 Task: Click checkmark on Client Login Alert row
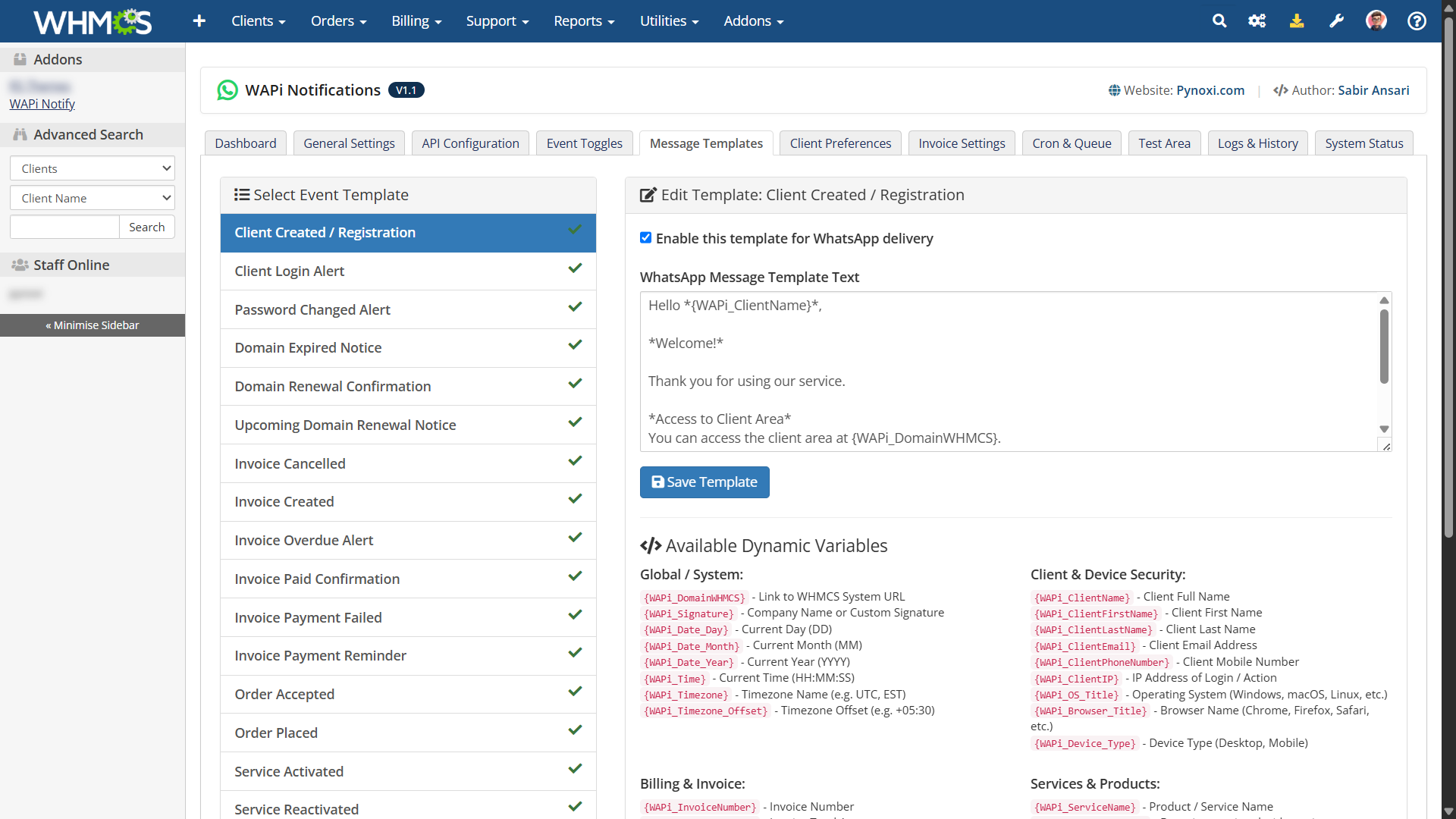(575, 268)
